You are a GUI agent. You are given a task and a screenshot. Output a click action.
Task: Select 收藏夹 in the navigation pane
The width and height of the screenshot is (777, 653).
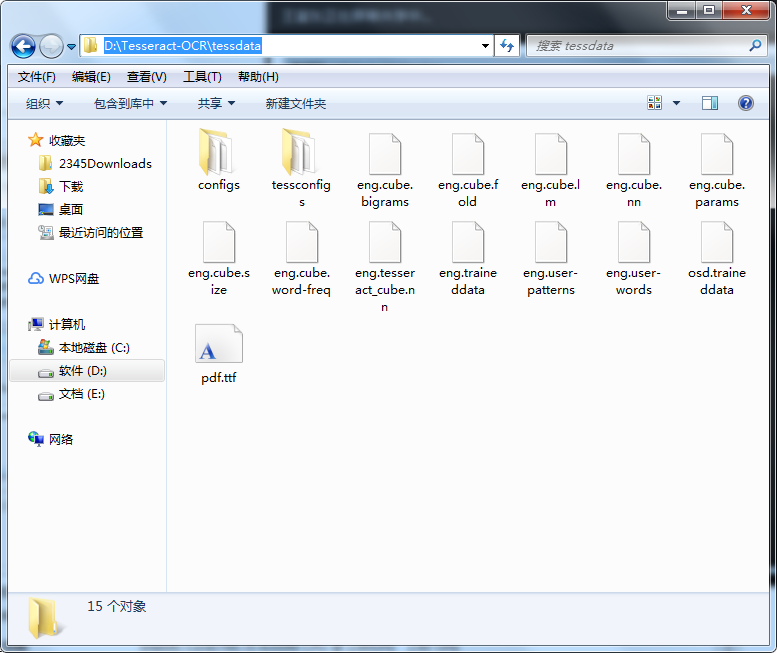56,141
